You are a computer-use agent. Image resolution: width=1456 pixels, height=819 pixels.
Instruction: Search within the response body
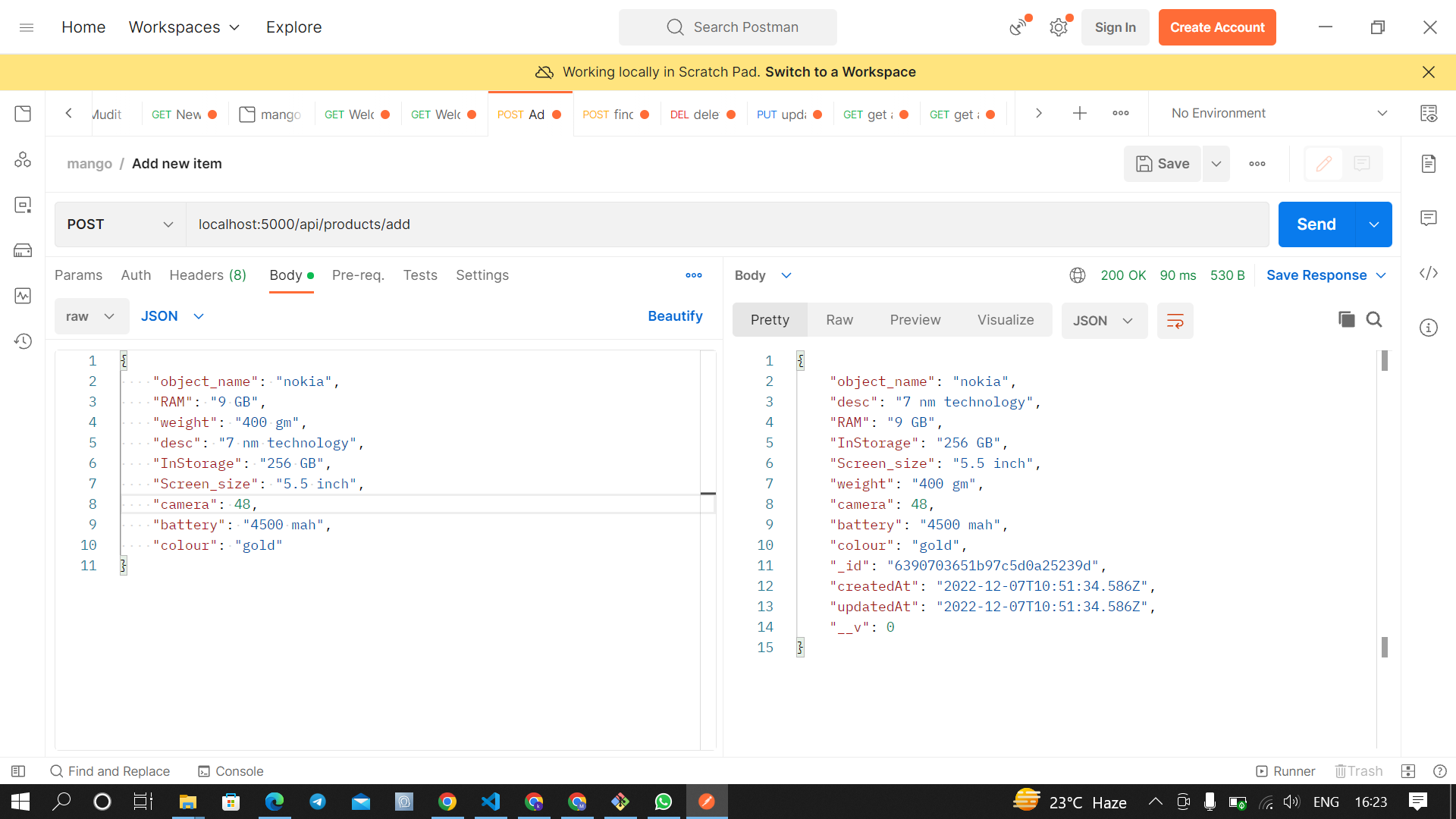(1375, 319)
